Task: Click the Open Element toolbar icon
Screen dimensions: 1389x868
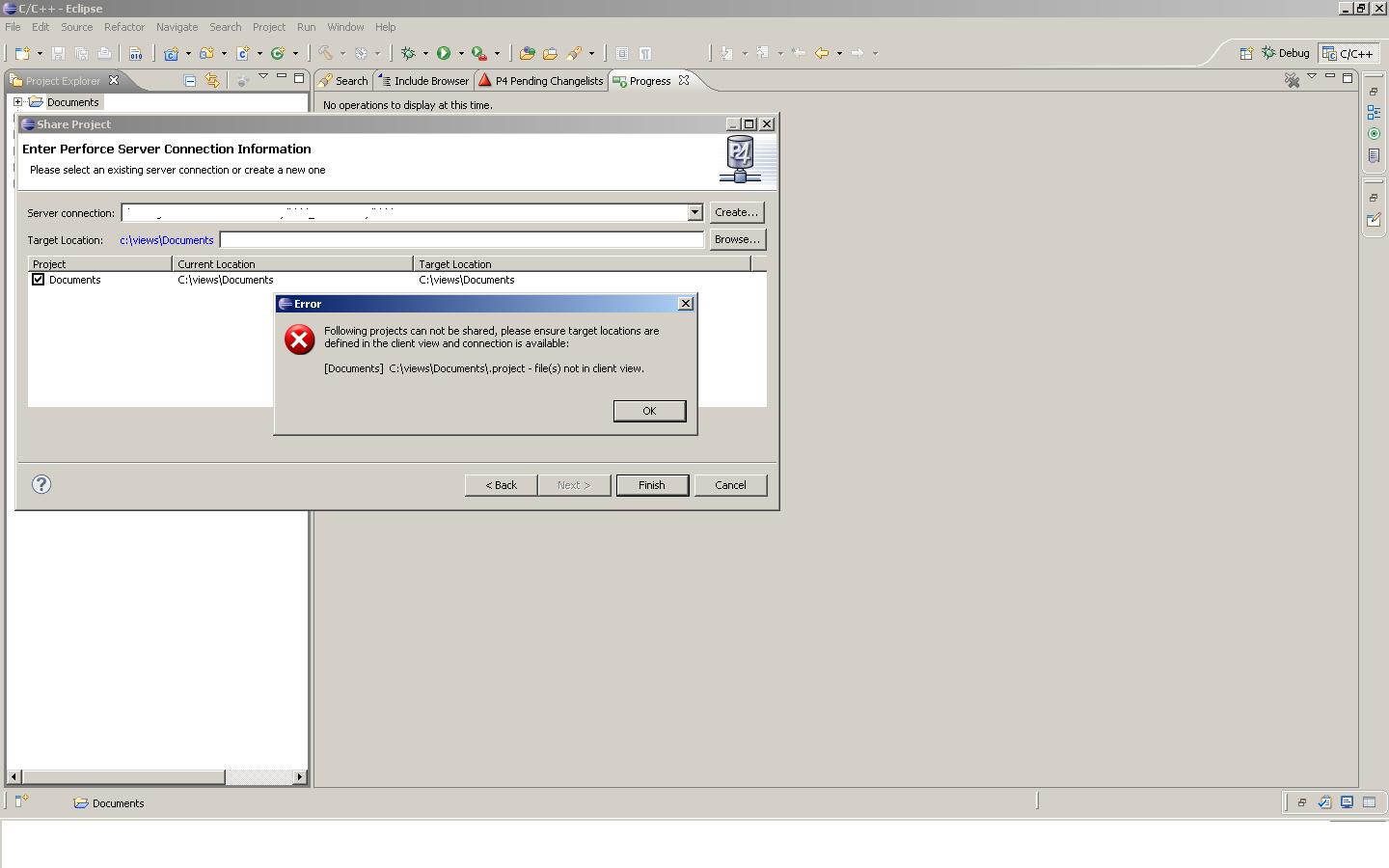Action: pos(527,53)
